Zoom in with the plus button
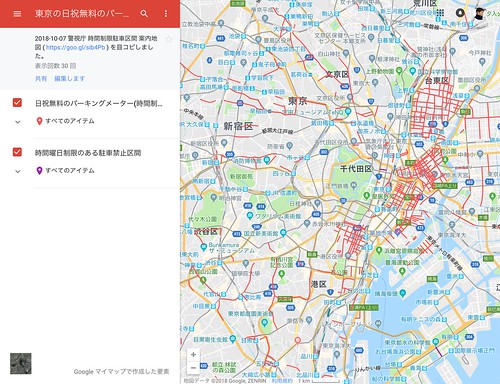The height and width of the screenshot is (384, 500). pyautogui.click(x=193, y=355)
